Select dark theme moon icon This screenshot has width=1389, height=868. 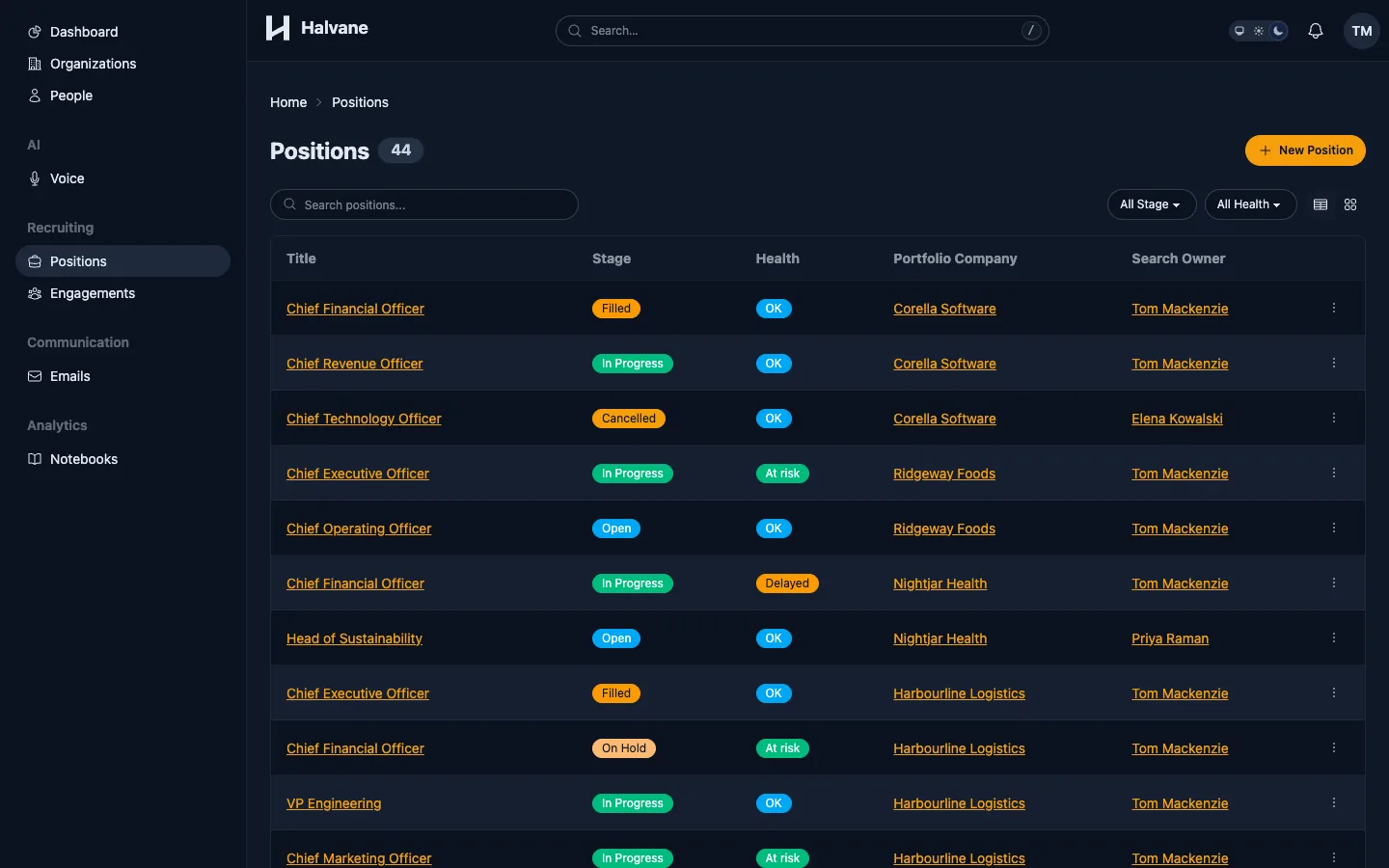click(1278, 31)
